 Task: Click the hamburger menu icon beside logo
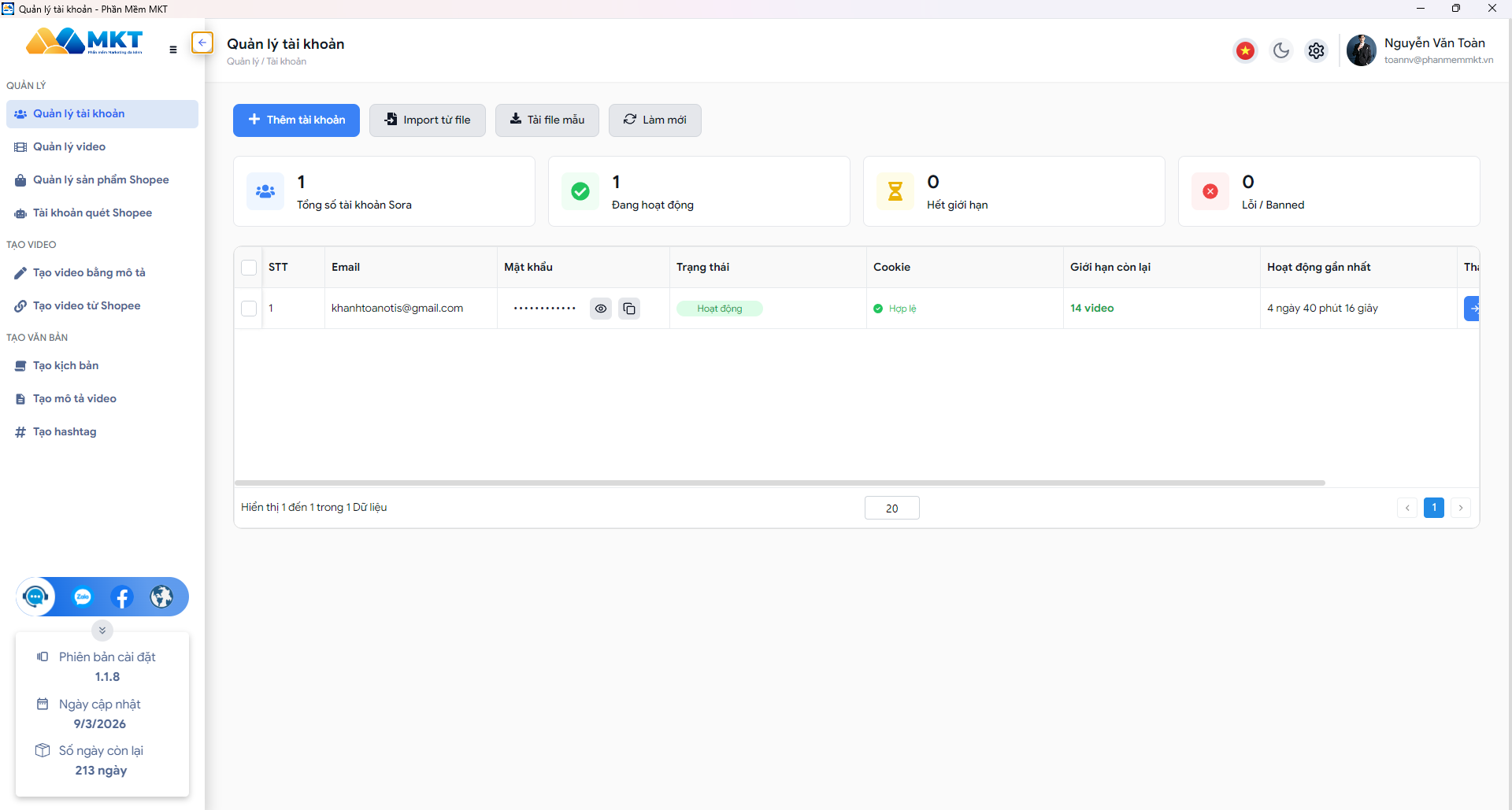[x=173, y=50]
